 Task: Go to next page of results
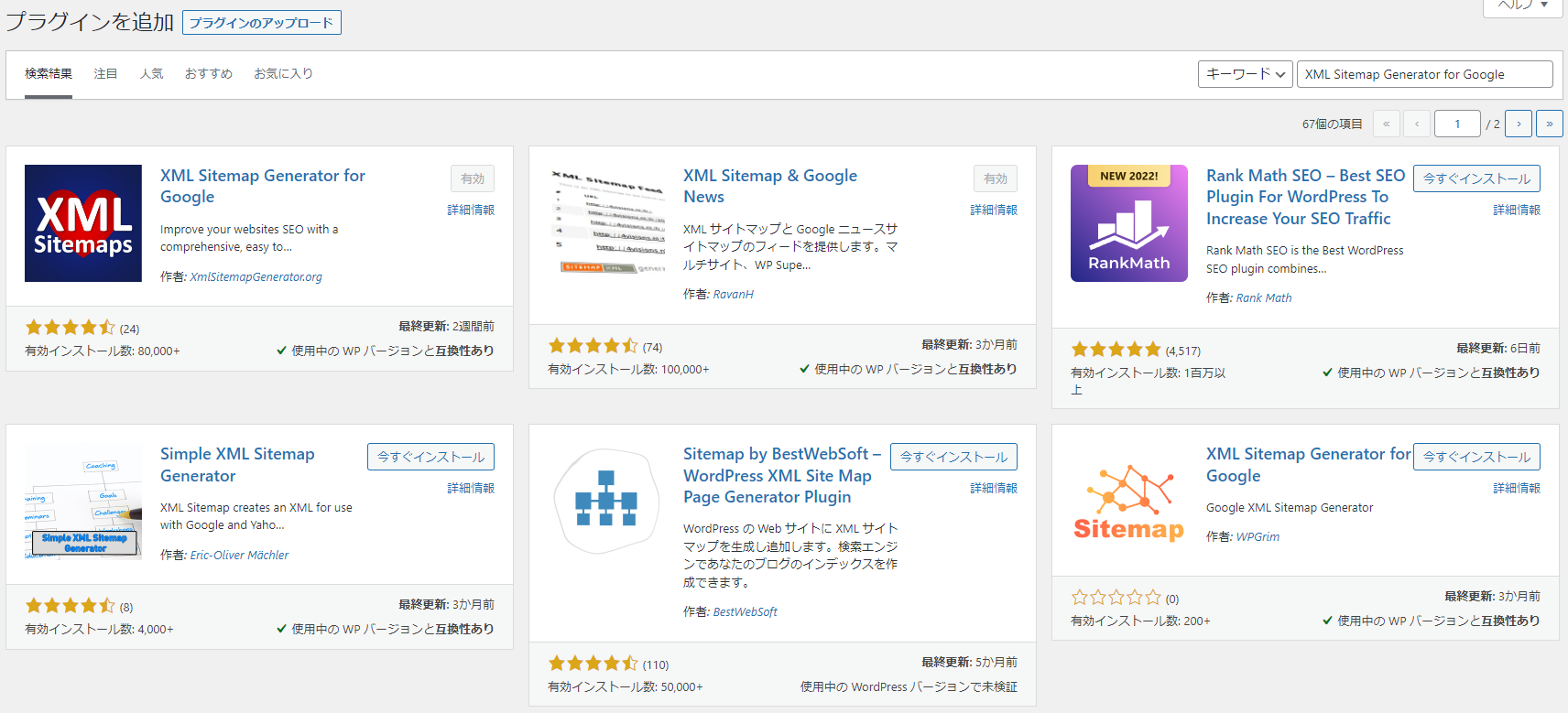[x=1519, y=124]
